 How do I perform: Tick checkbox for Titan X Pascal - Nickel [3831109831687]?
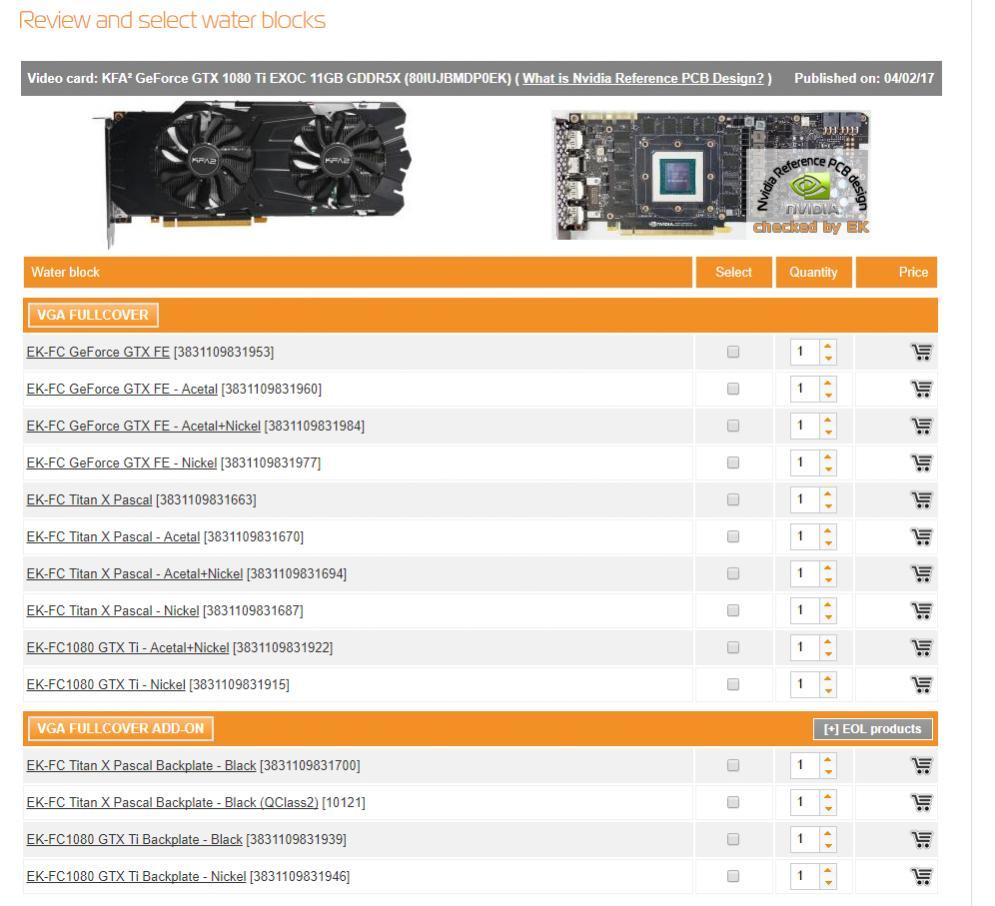click(x=733, y=610)
